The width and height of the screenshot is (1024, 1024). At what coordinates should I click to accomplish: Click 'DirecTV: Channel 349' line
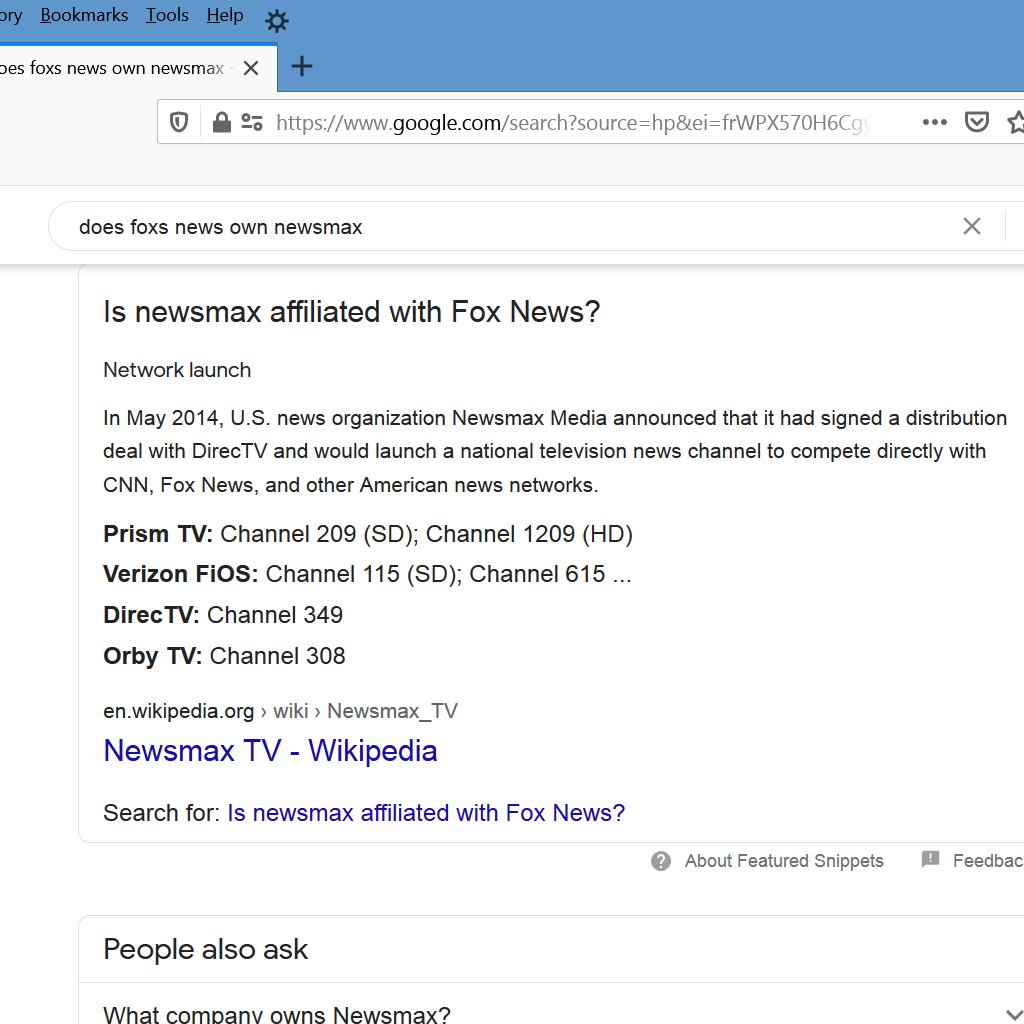(x=223, y=615)
